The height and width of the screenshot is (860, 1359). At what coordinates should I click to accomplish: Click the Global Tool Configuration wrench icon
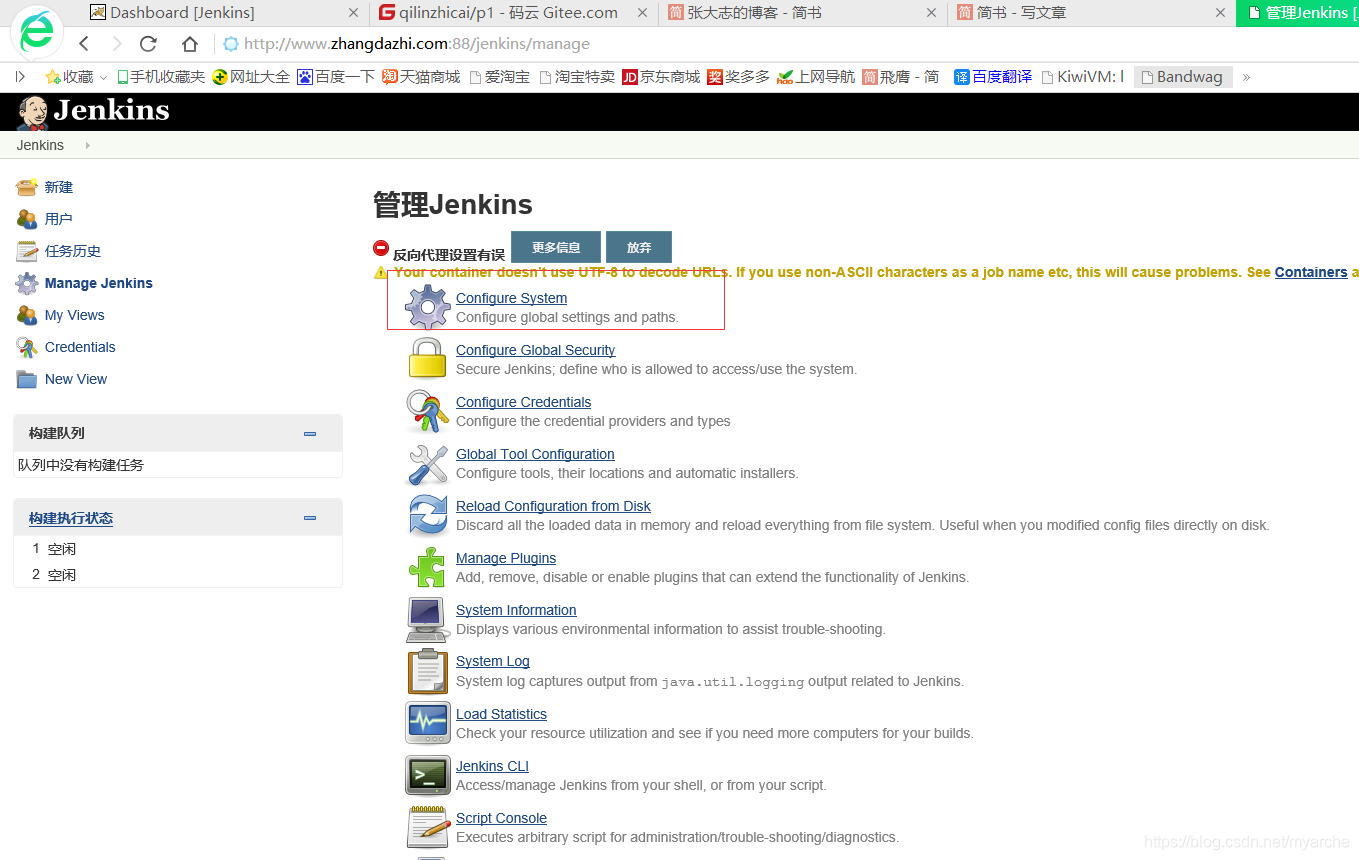(427, 463)
